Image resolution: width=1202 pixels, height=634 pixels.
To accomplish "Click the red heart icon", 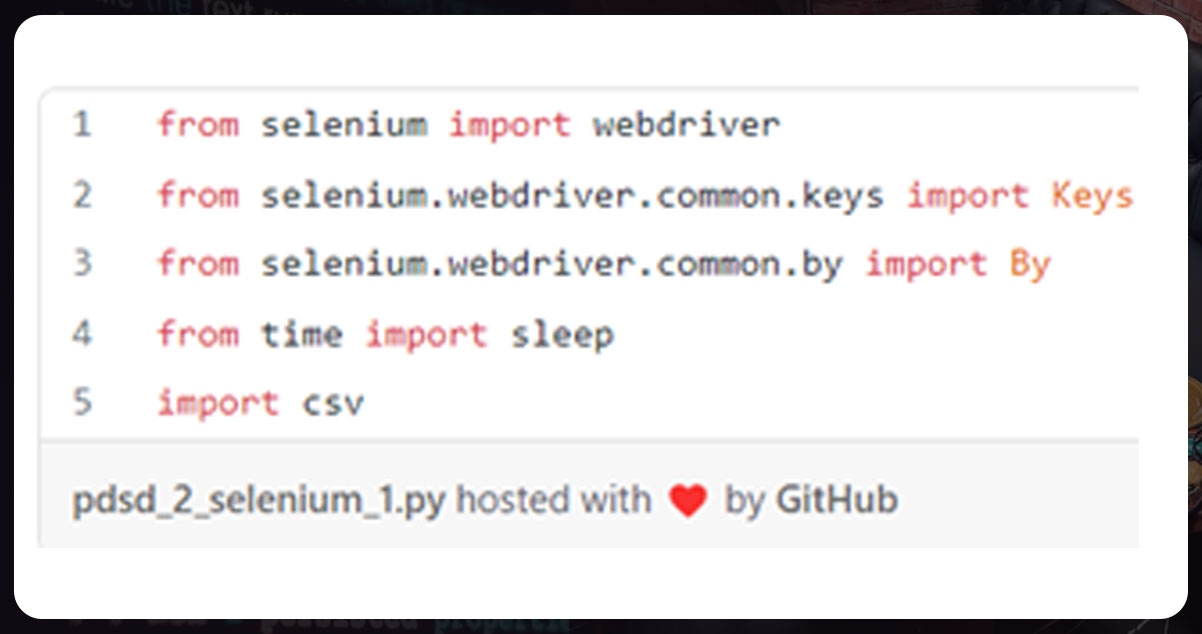I will pyautogui.click(x=688, y=500).
